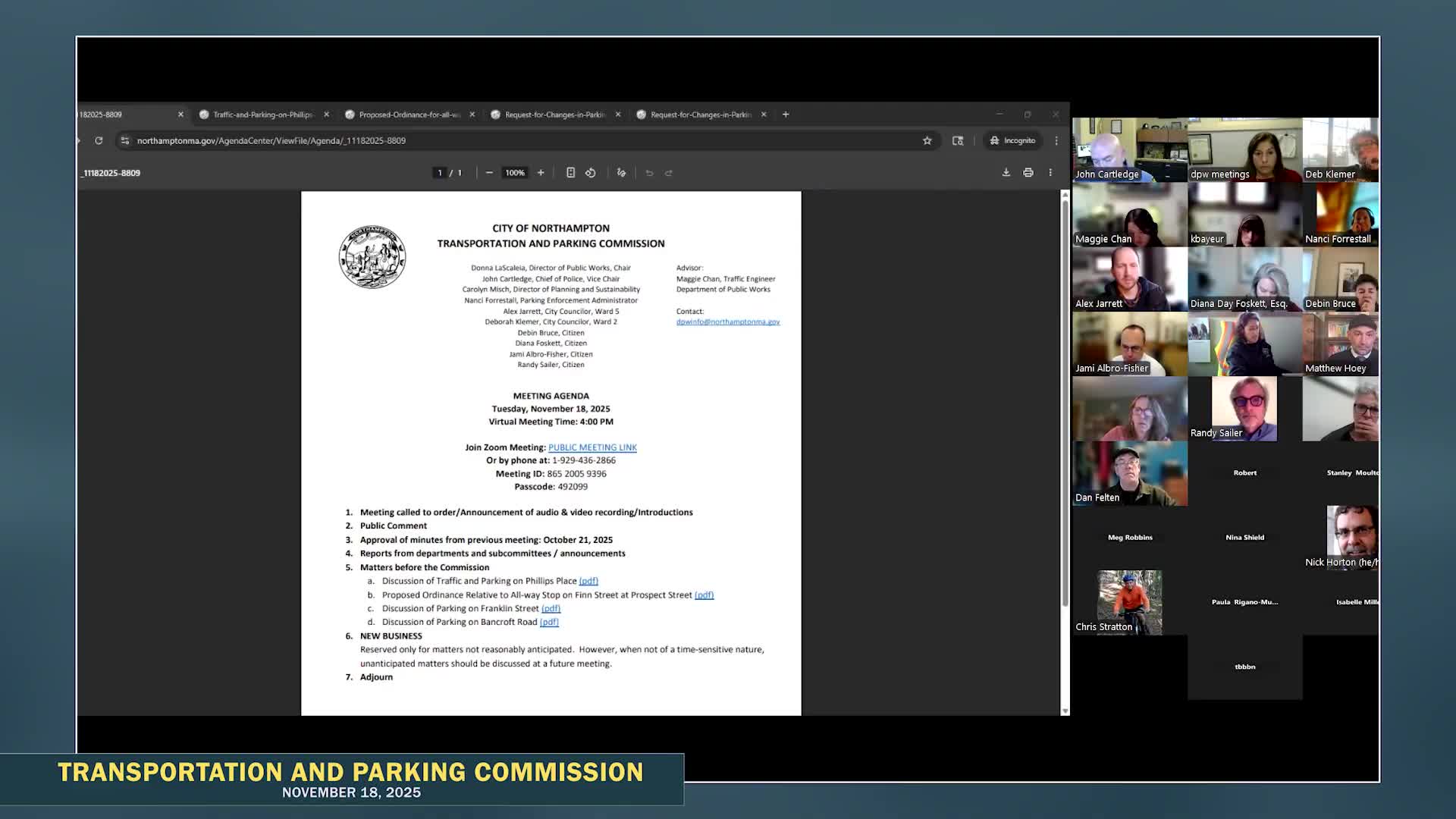
Task: Download the PDF document
Action: 1006,173
